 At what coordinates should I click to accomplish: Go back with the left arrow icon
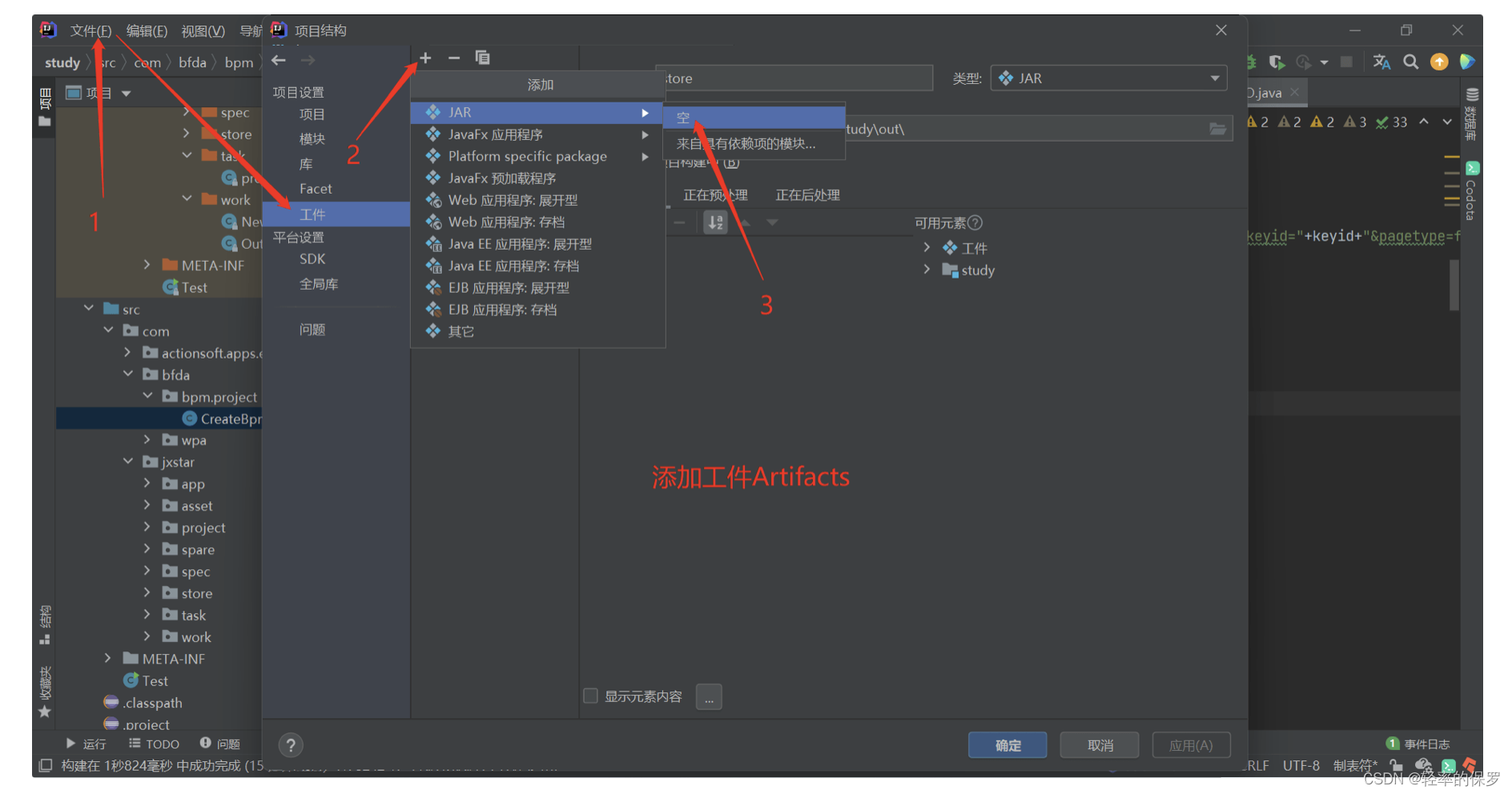[279, 60]
